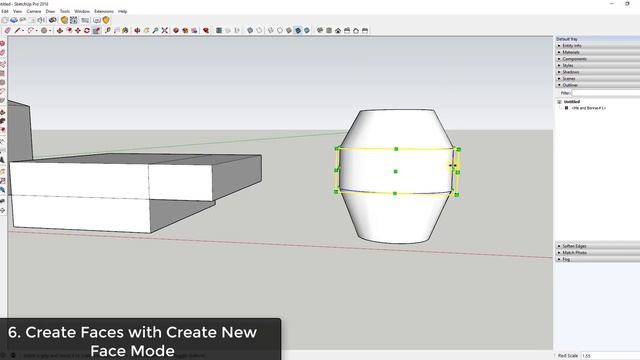The image size is (640, 360).
Task: Expand the Components panel
Action: pyautogui.click(x=598, y=59)
